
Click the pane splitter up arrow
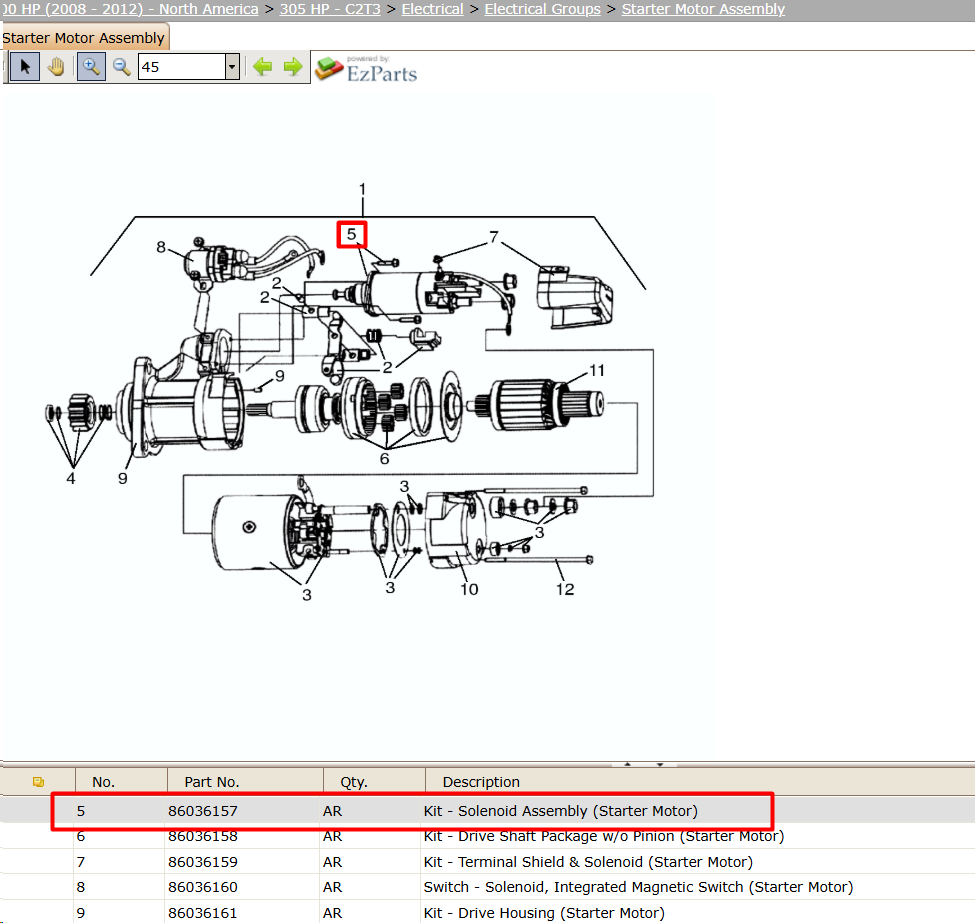click(x=628, y=764)
